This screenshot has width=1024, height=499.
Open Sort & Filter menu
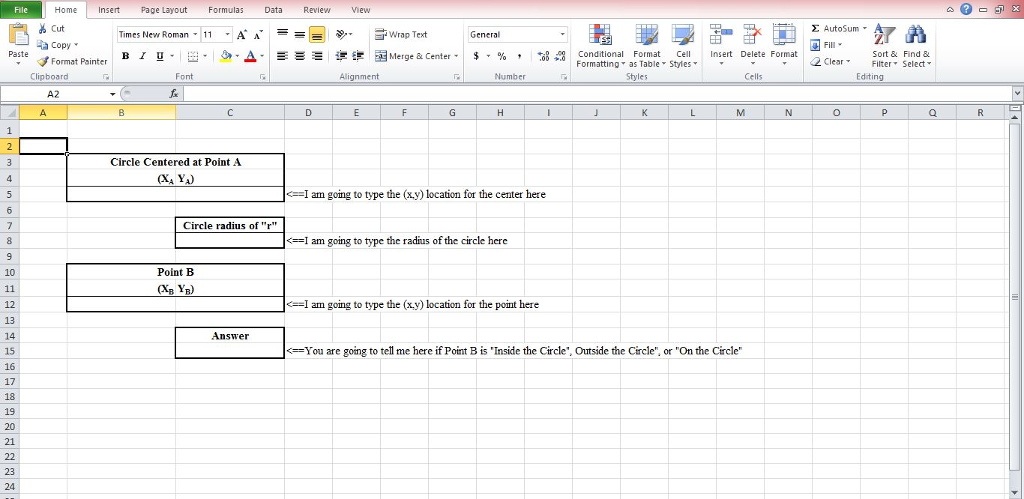click(885, 46)
